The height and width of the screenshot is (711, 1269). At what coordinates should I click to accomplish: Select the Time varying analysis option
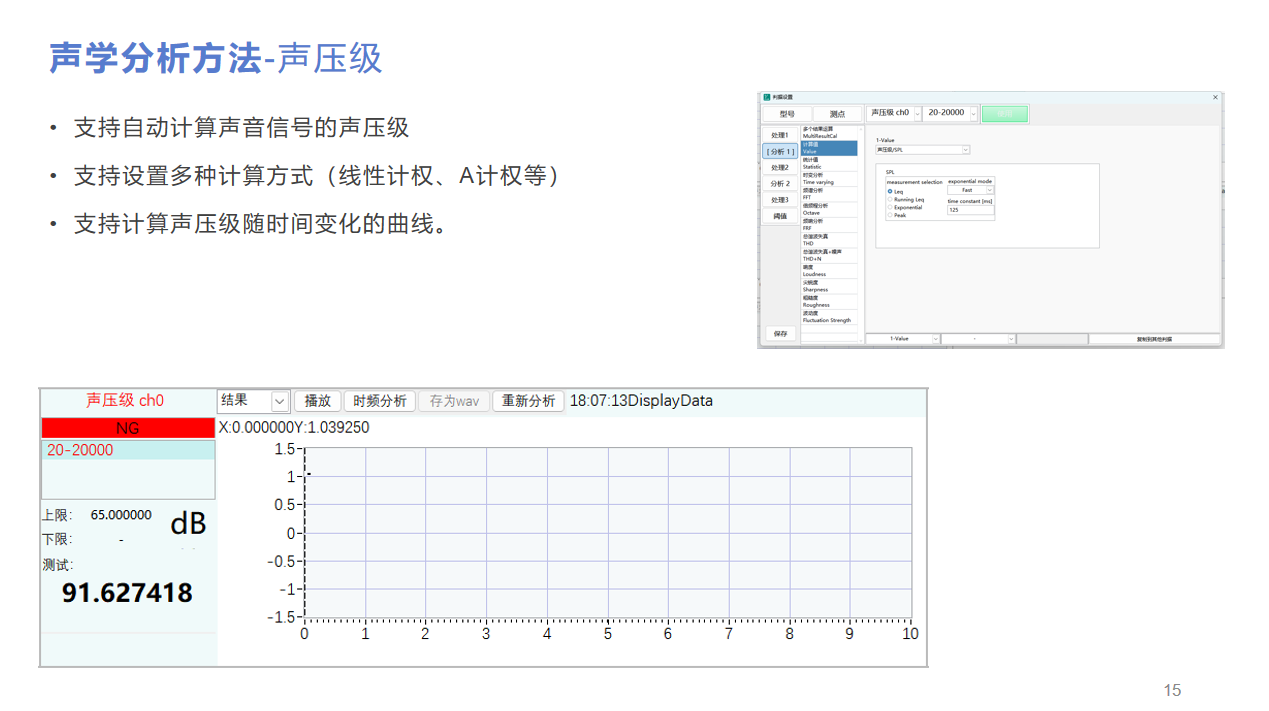click(828, 180)
